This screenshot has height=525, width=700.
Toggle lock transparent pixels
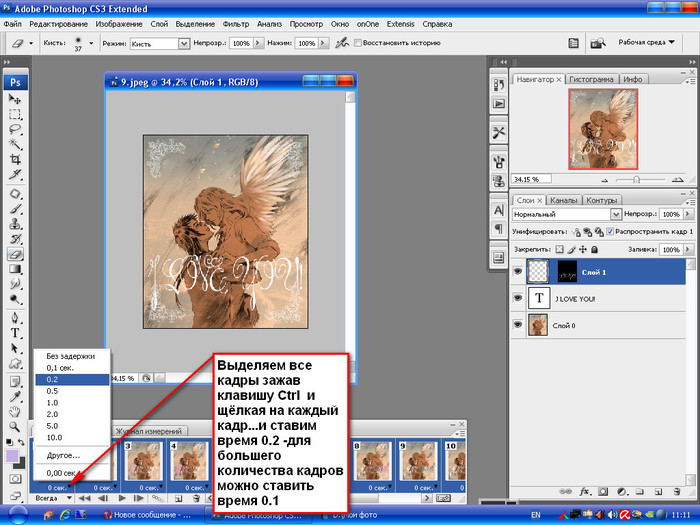559,250
